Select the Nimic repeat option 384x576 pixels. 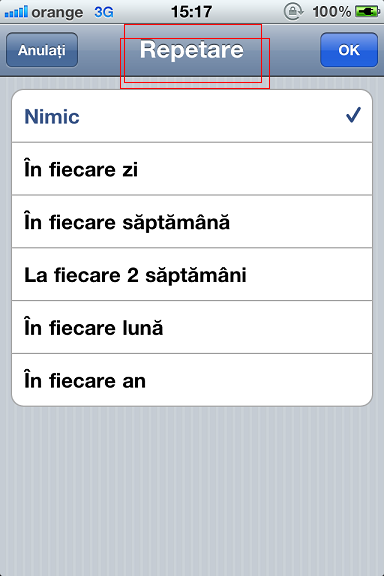pyautogui.click(x=192, y=116)
